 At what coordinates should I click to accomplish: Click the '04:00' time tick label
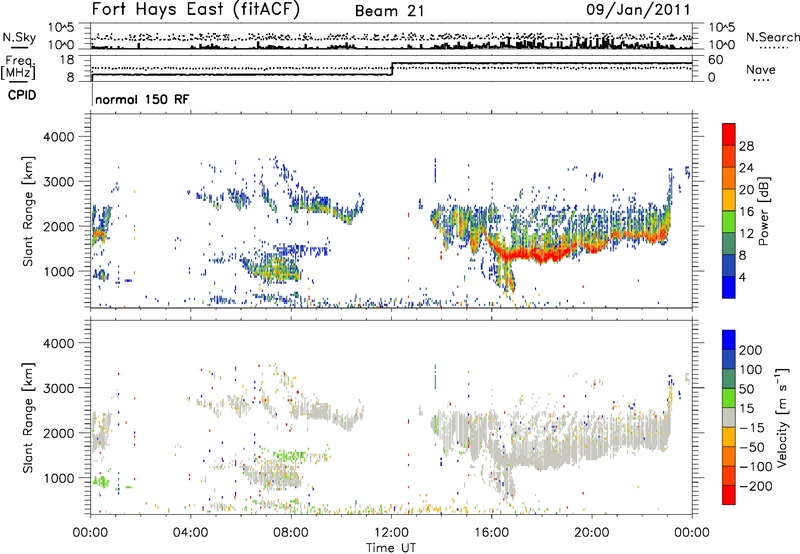click(190, 533)
